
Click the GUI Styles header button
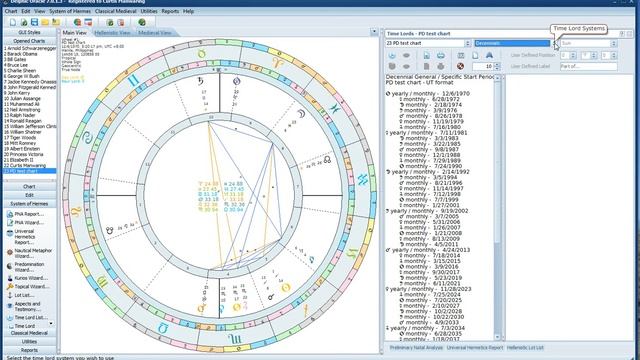click(x=29, y=32)
